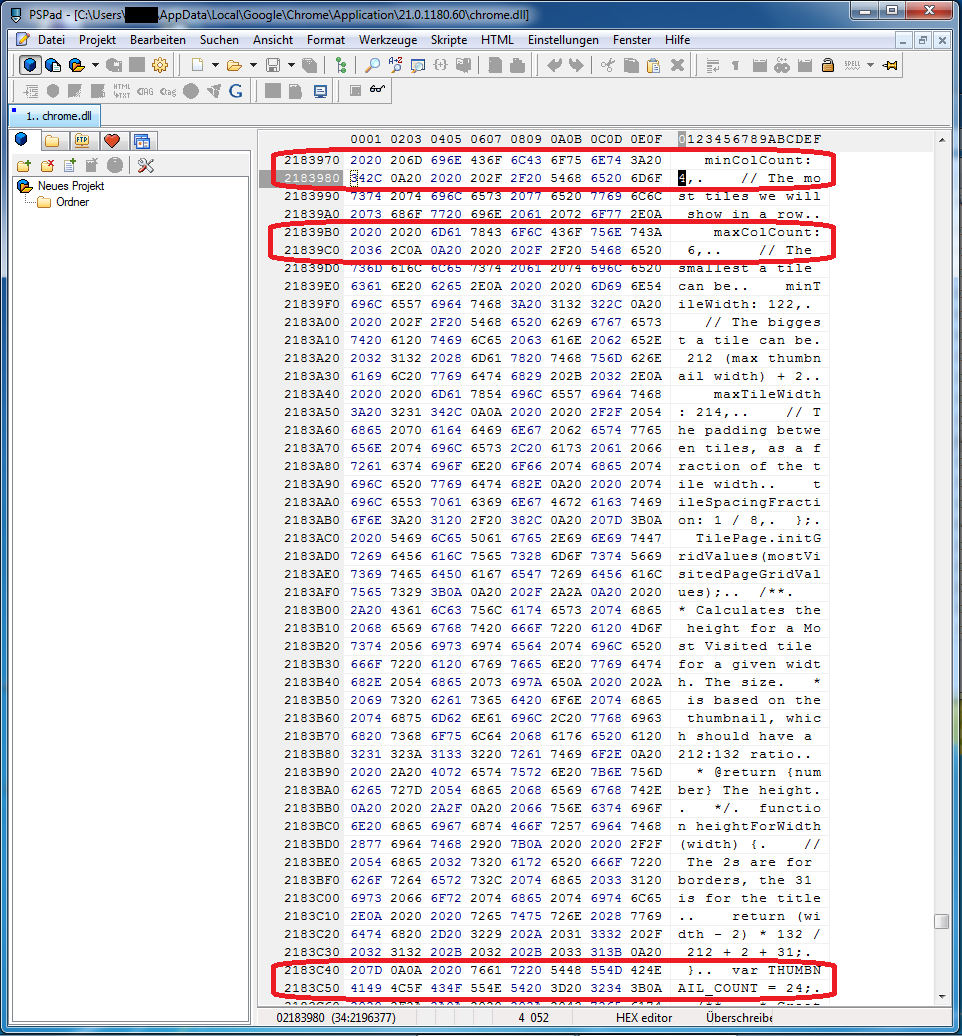Viewport: 962px width, 1036px height.
Task: Open the Favorites heart panel
Action: 113,140
